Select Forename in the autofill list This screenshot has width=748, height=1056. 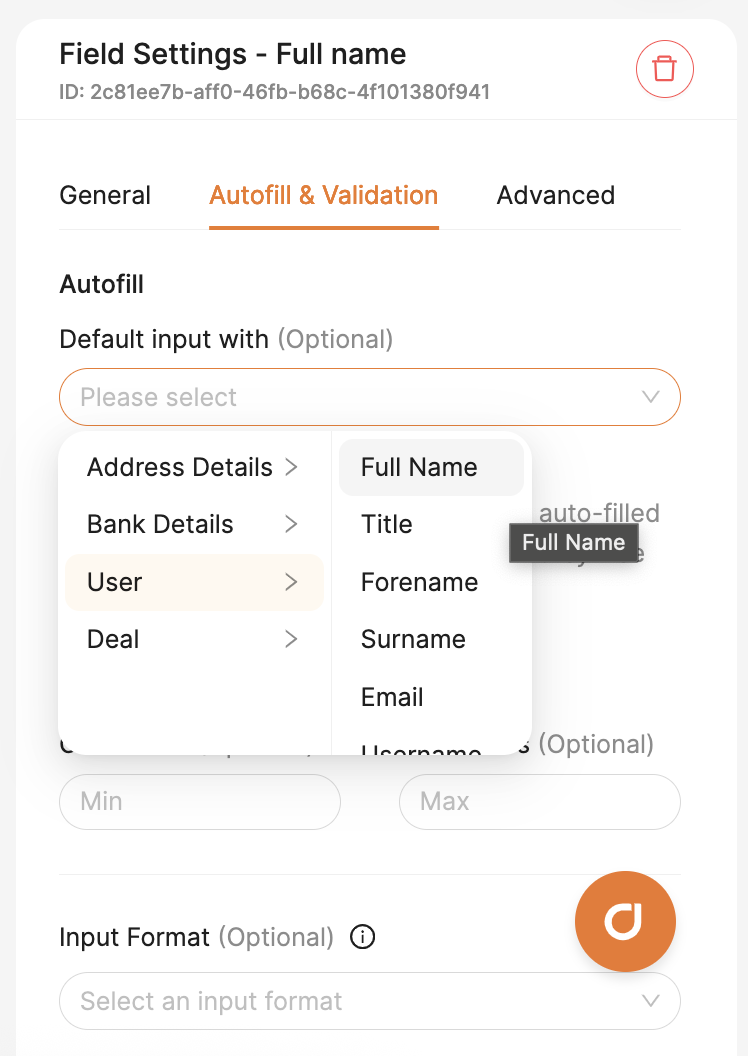pos(431,582)
